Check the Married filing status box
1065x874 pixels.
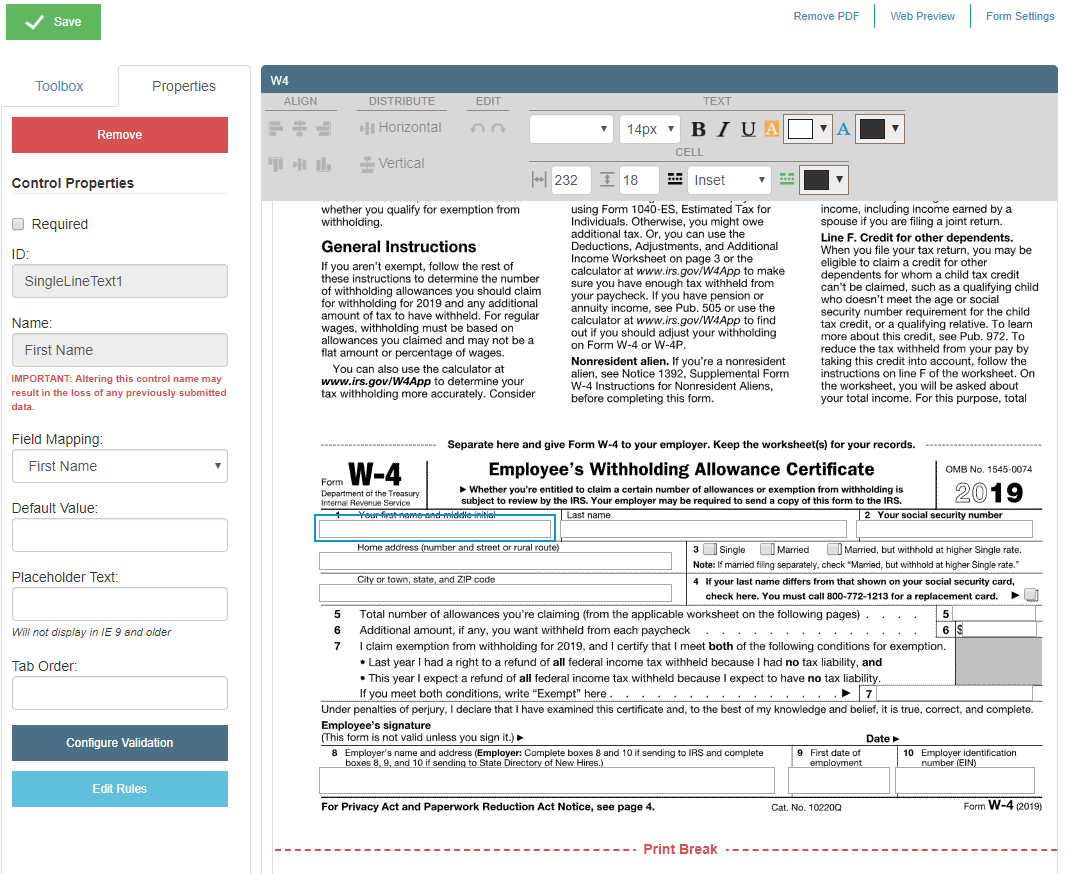[x=767, y=549]
